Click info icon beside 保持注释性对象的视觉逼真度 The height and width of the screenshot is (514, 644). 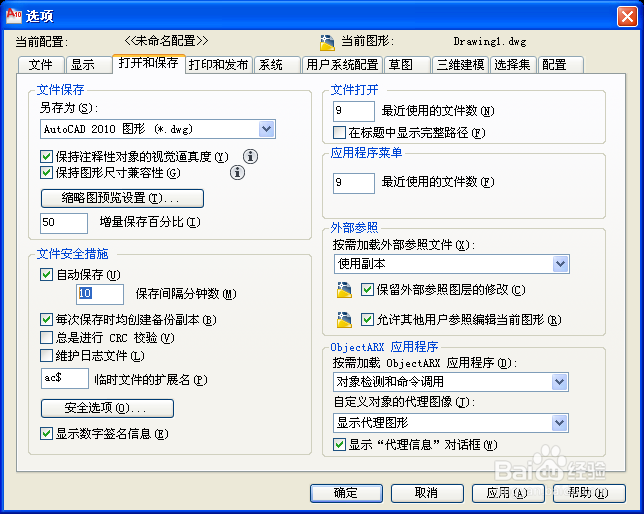coord(250,156)
